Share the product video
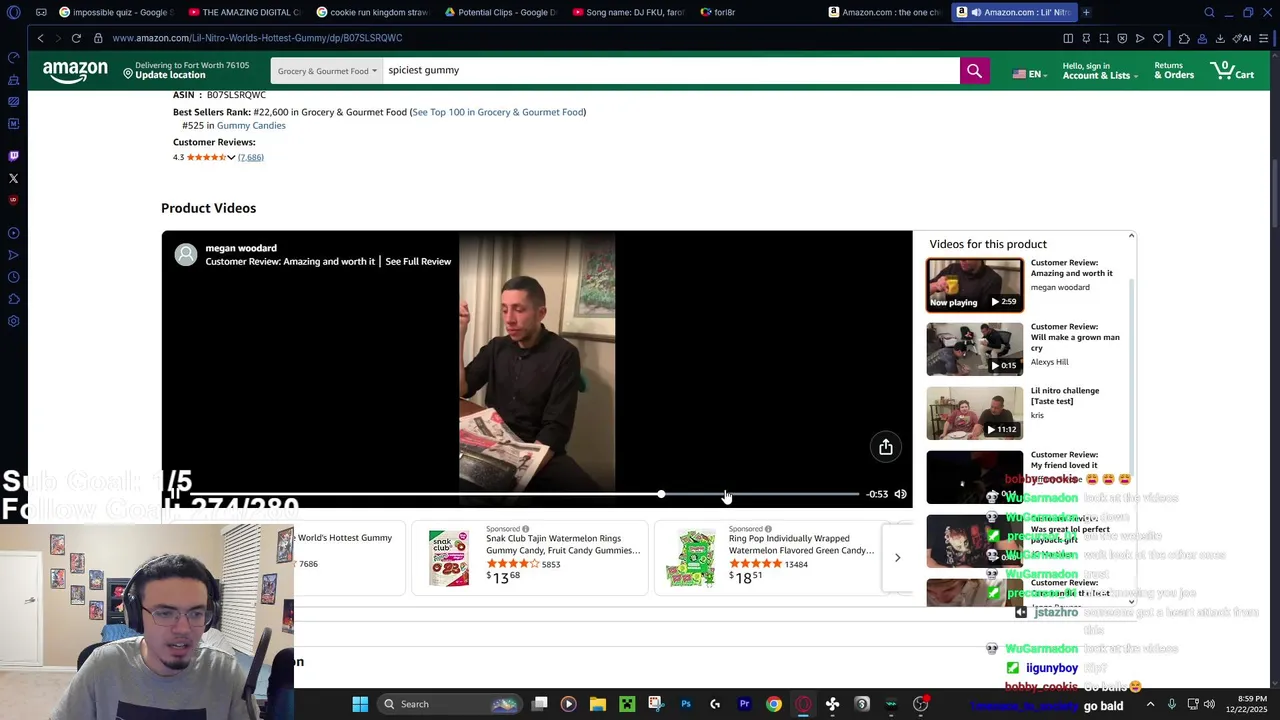Screen dimensions: 1280x720 (x=886, y=447)
